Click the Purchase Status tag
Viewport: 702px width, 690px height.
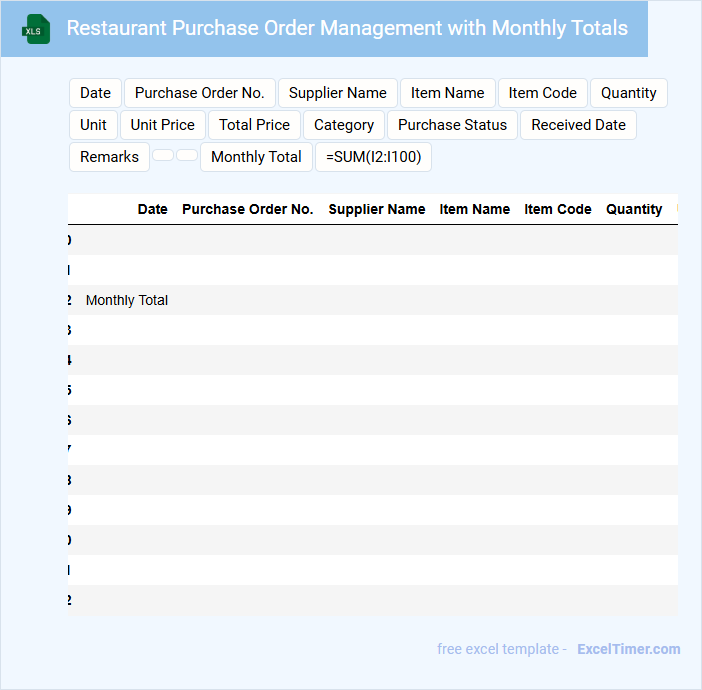pos(452,125)
